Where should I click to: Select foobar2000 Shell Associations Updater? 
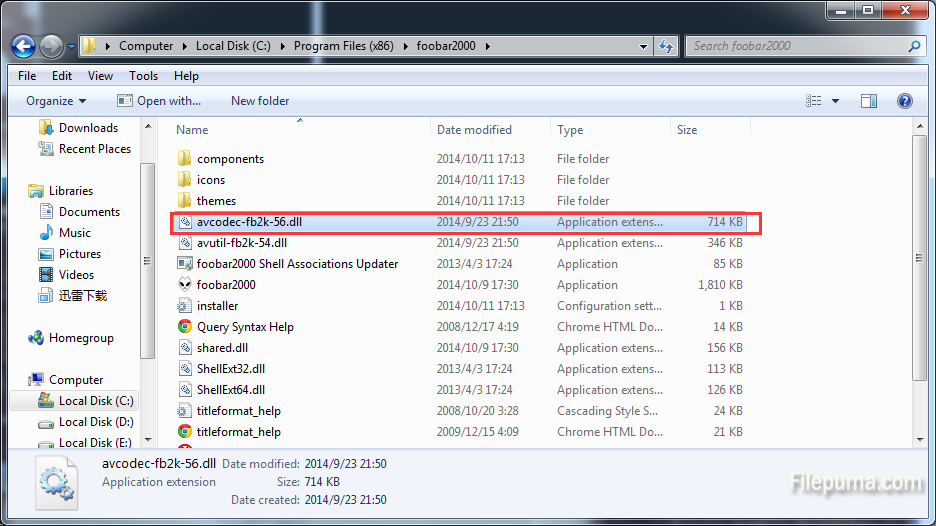(x=297, y=264)
